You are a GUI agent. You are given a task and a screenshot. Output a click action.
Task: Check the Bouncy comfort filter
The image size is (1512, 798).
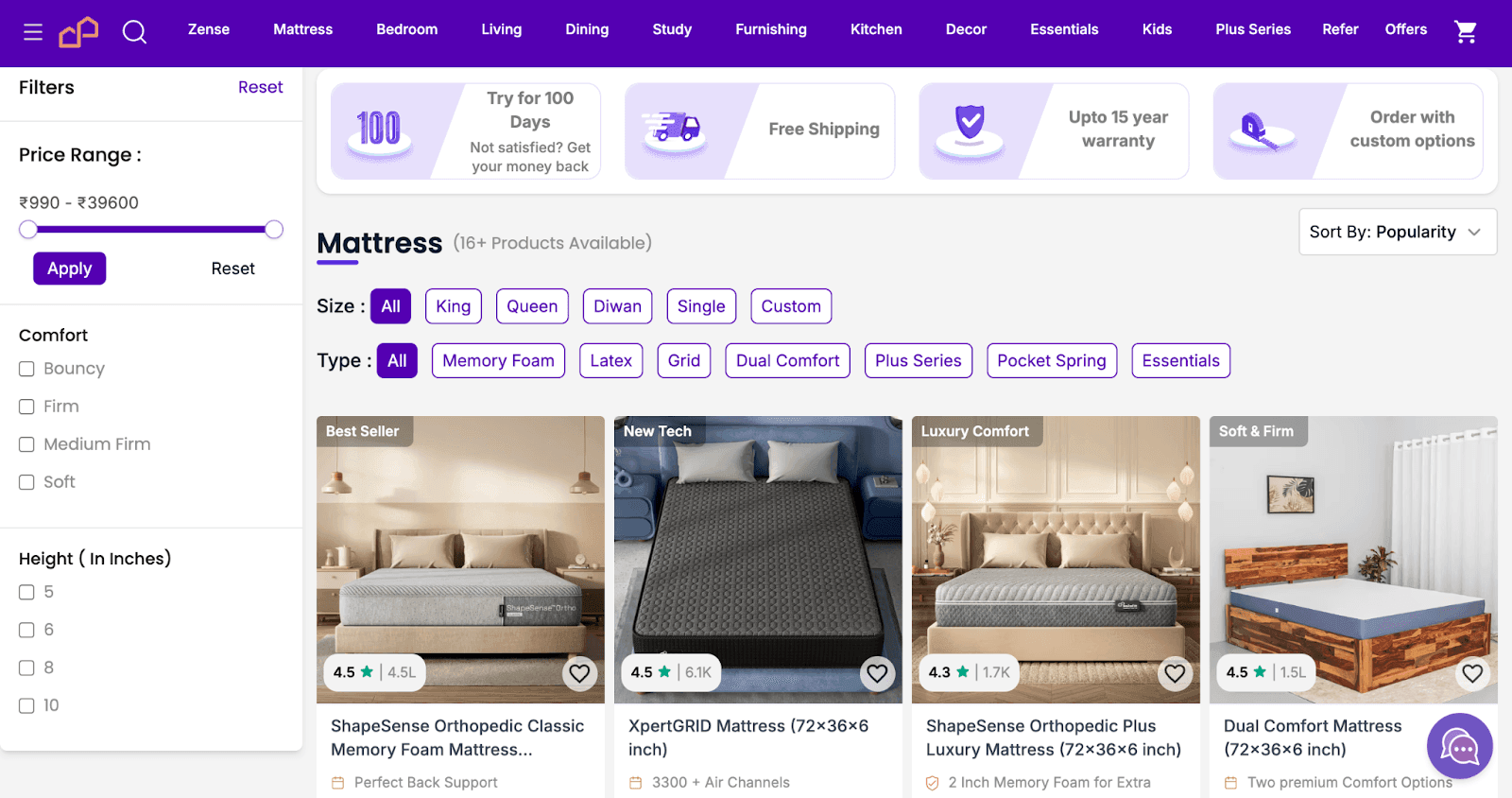[x=26, y=369]
